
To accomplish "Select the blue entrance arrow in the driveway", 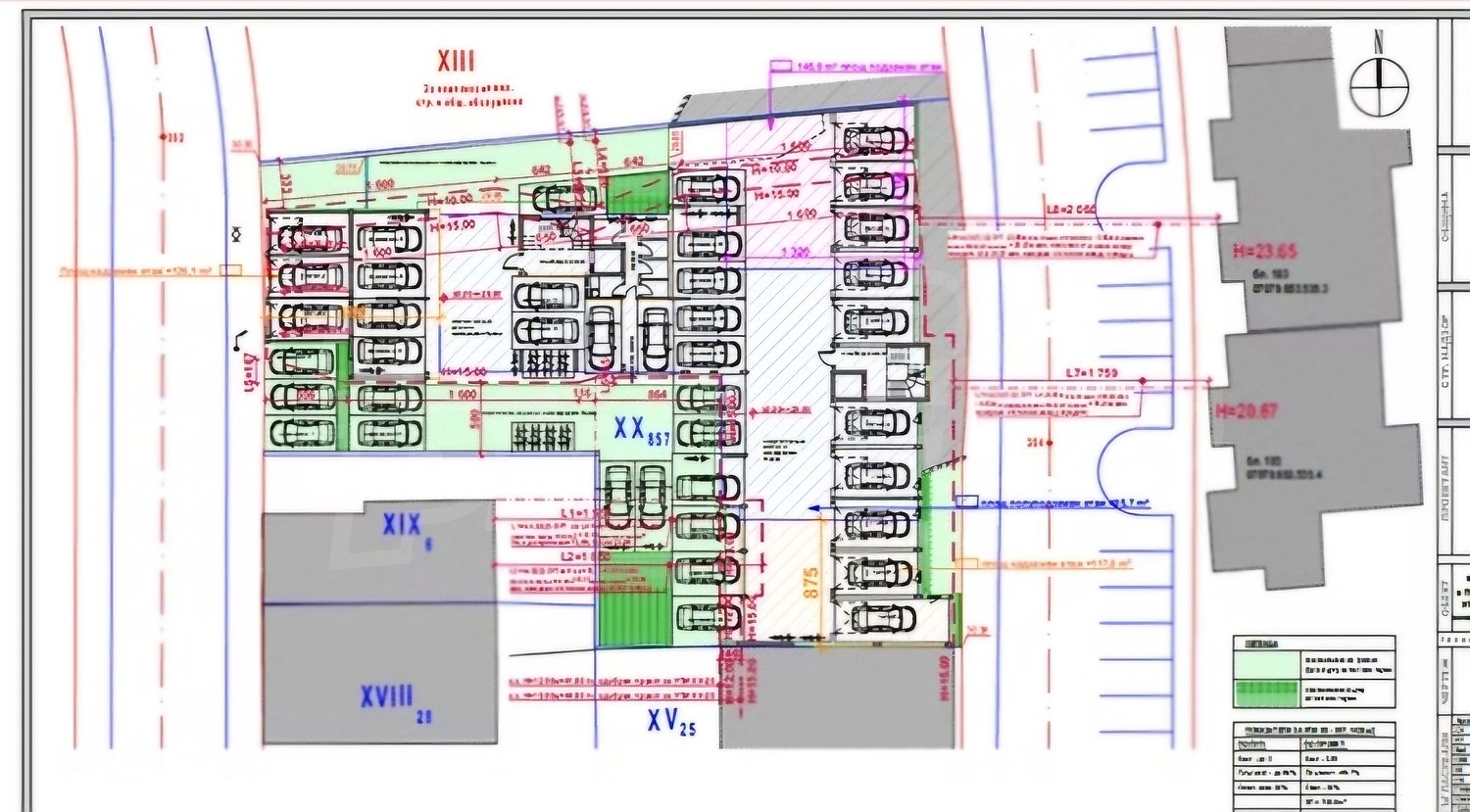I will click(815, 507).
